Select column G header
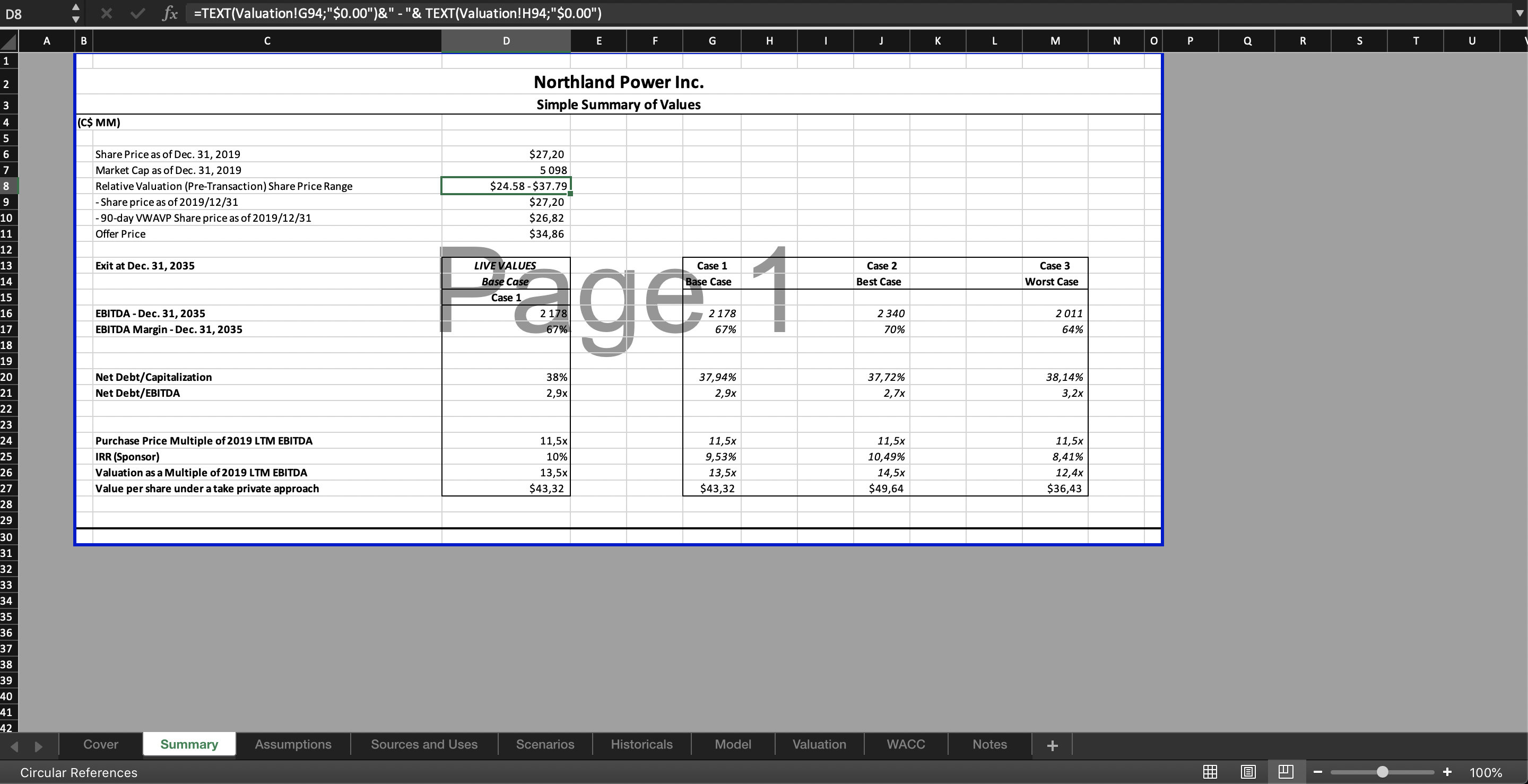This screenshot has height=784, width=1528. click(712, 41)
